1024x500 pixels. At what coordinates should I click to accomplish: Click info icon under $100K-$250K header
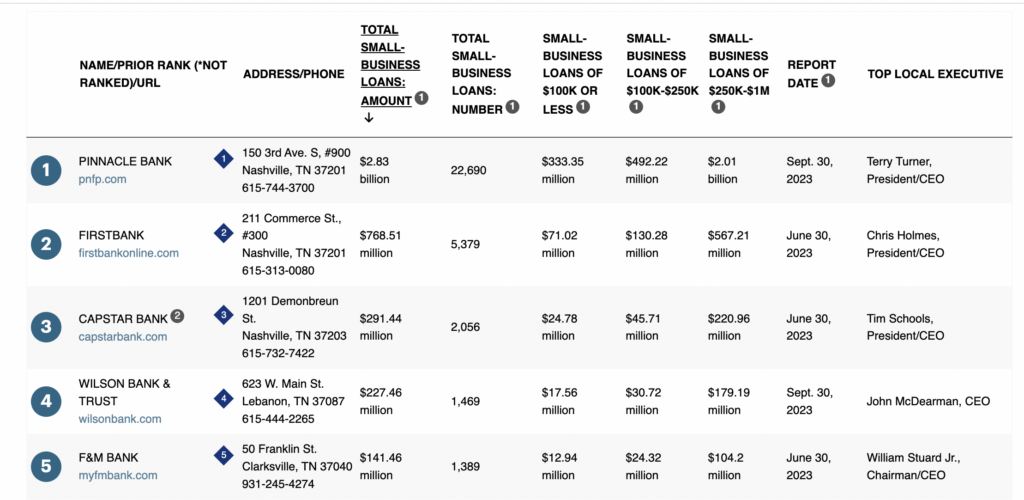point(635,107)
